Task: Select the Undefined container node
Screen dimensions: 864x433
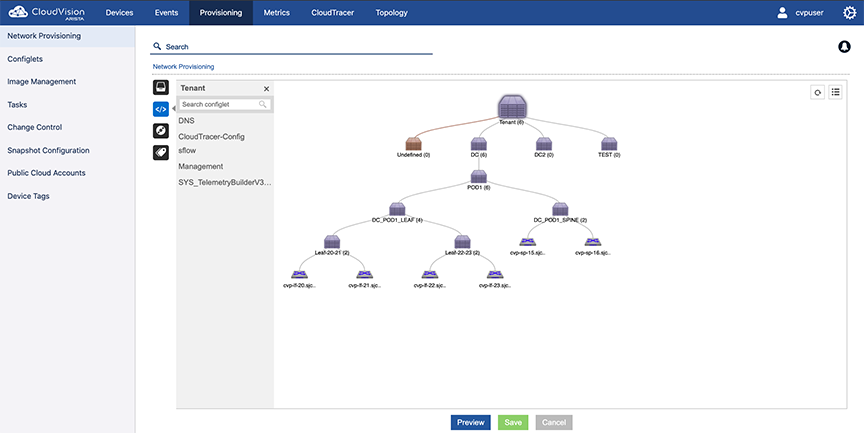Action: click(x=413, y=144)
